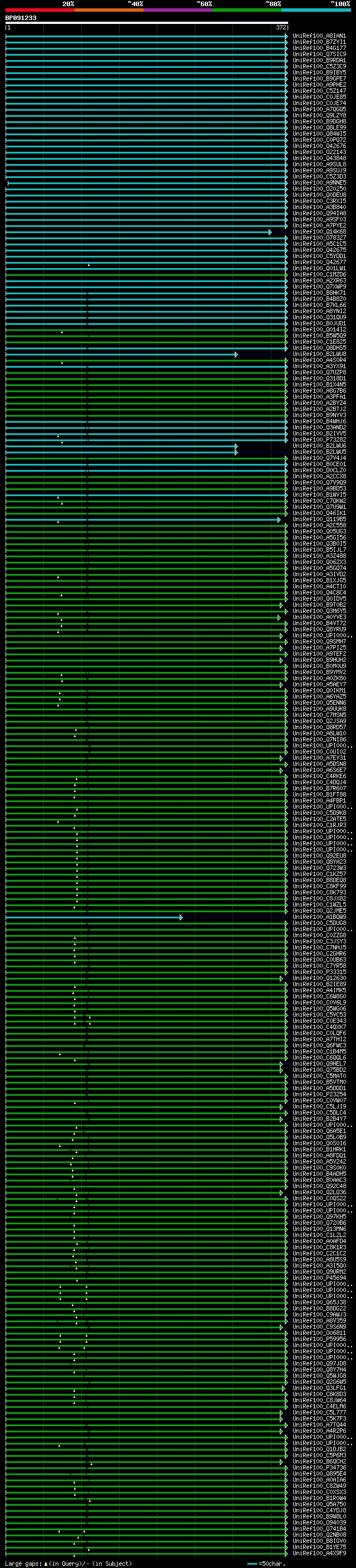Select label UniRef100_C1MZD6
356x1568 pixels.
(x=319, y=275)
